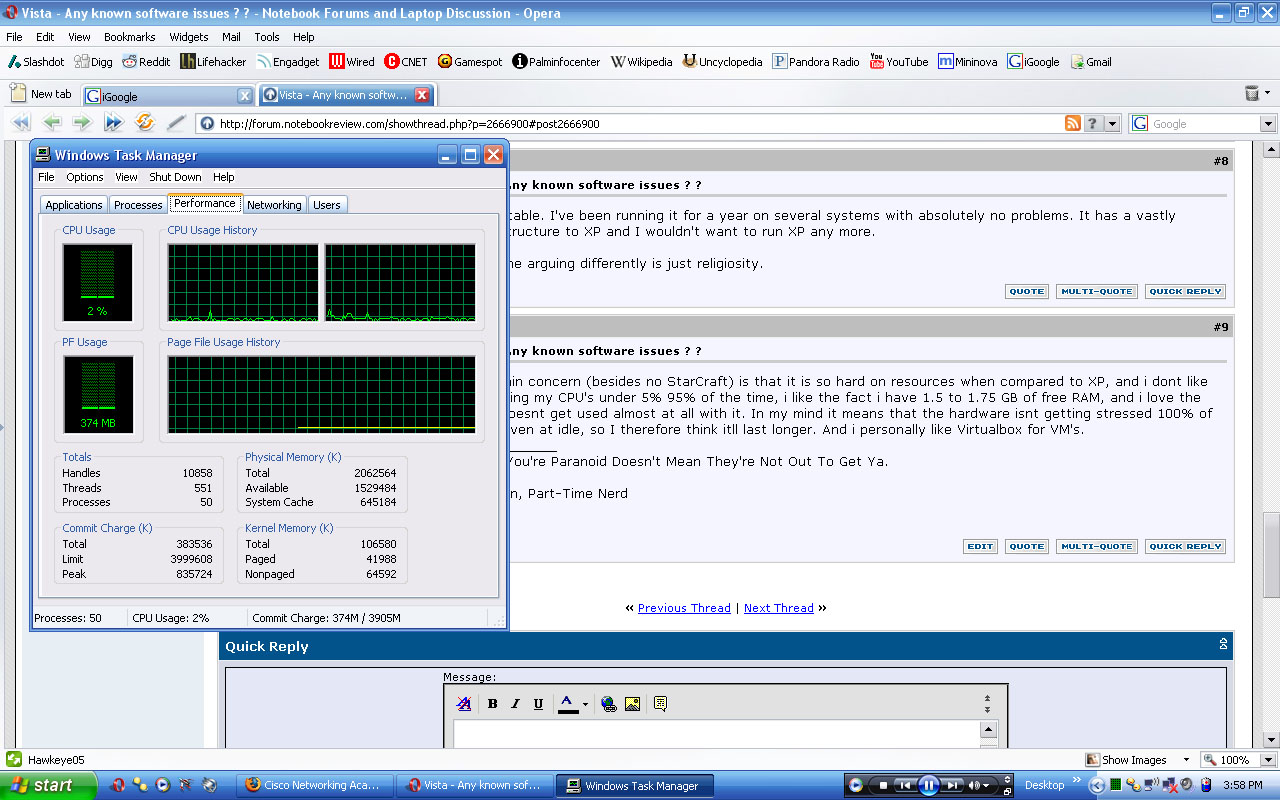Viewport: 1280px width, 800px height.
Task: Switch to Cisco Networking Academy taskbar window
Action: coord(315,785)
